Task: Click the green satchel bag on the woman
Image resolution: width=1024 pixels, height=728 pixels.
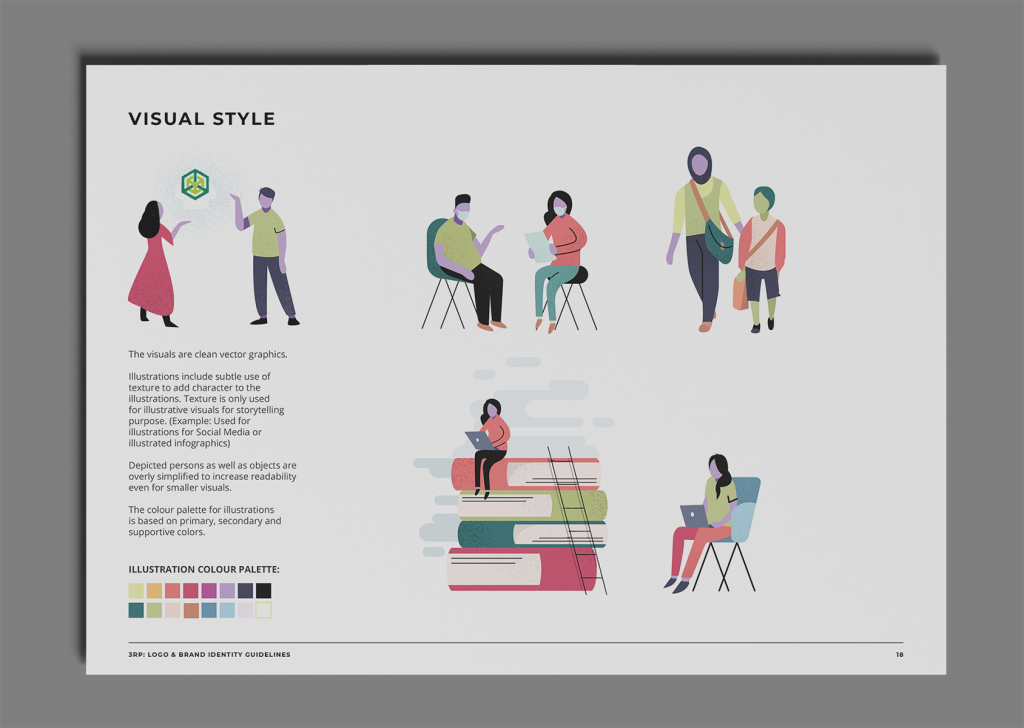Action: [x=718, y=242]
